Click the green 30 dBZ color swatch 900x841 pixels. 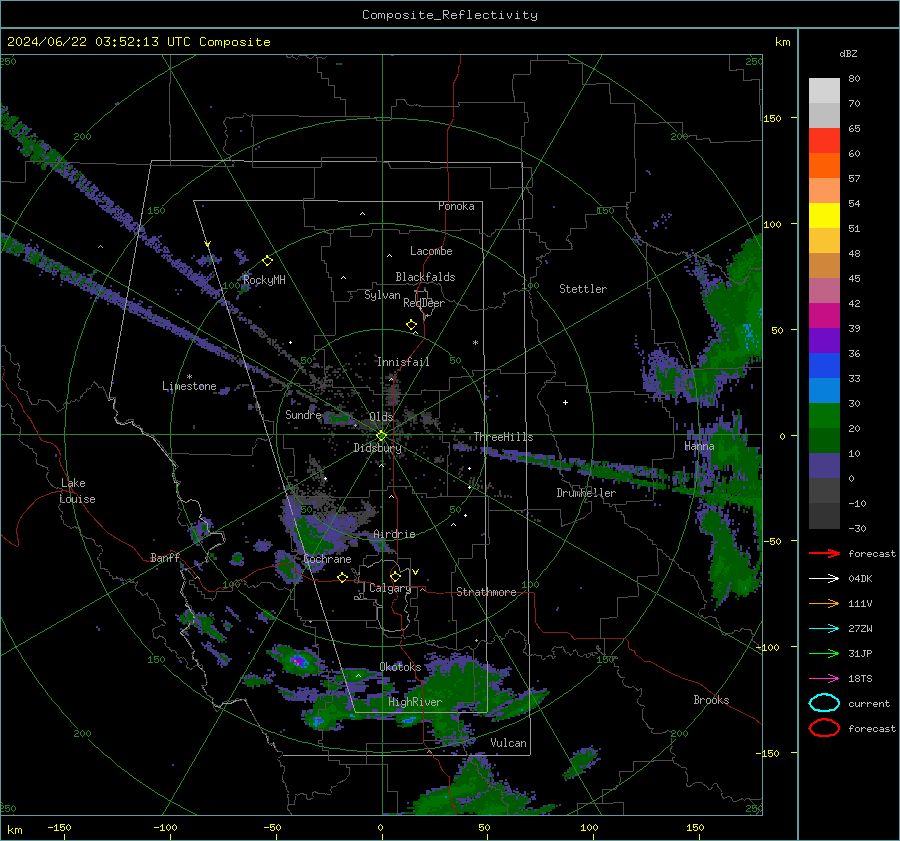(x=824, y=416)
